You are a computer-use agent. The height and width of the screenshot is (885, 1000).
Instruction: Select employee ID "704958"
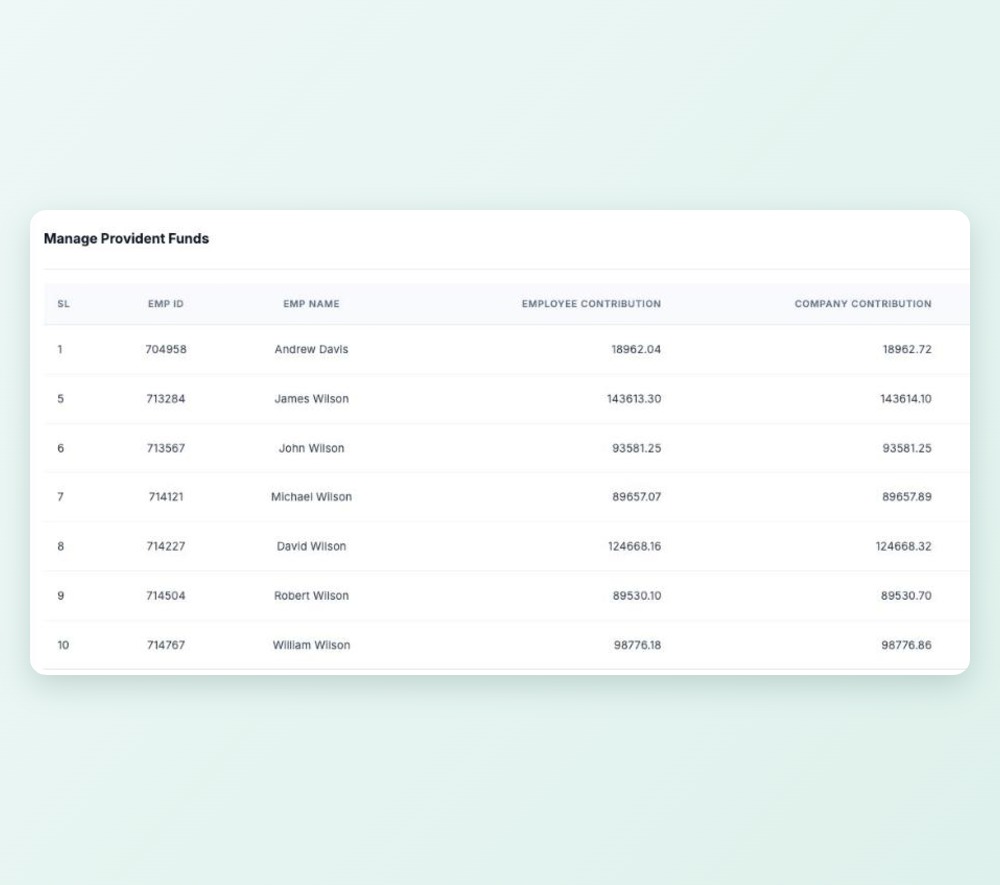tap(166, 349)
